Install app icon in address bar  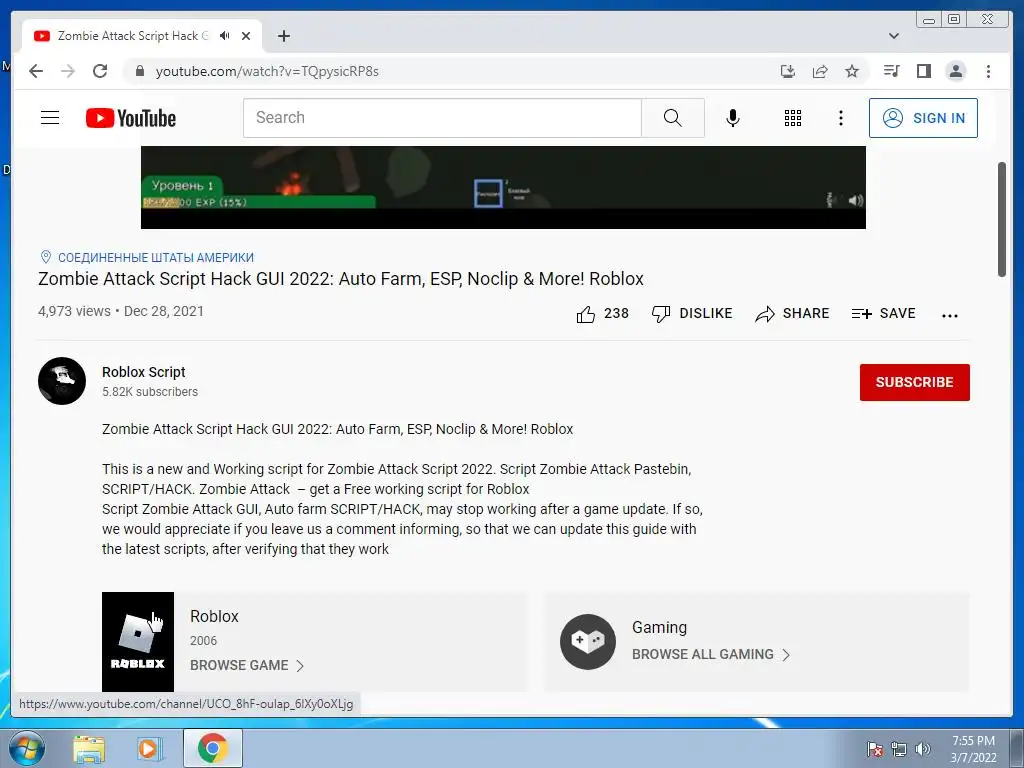[x=788, y=71]
